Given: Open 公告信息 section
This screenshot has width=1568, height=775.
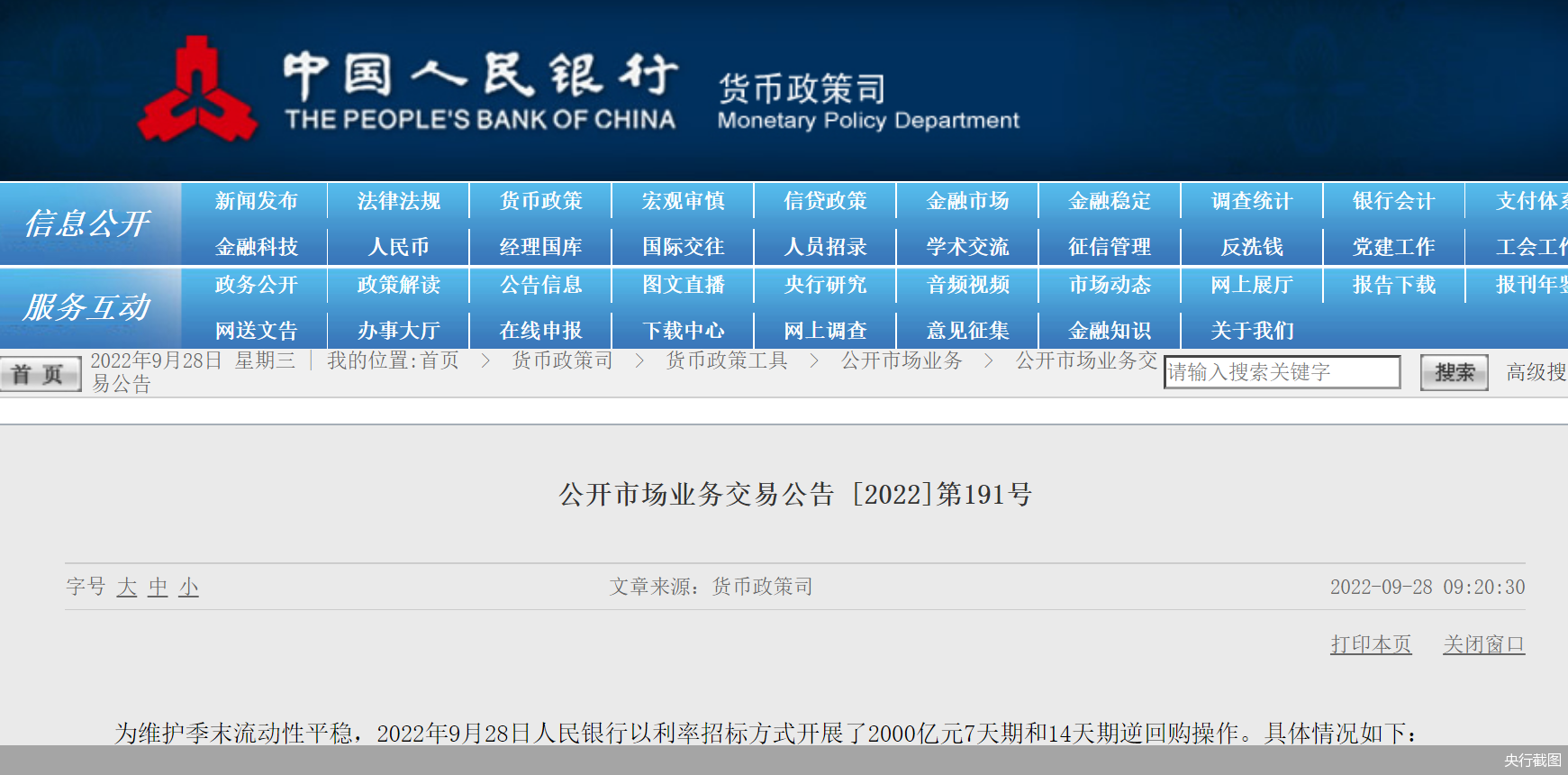Looking at the screenshot, I should click(540, 285).
